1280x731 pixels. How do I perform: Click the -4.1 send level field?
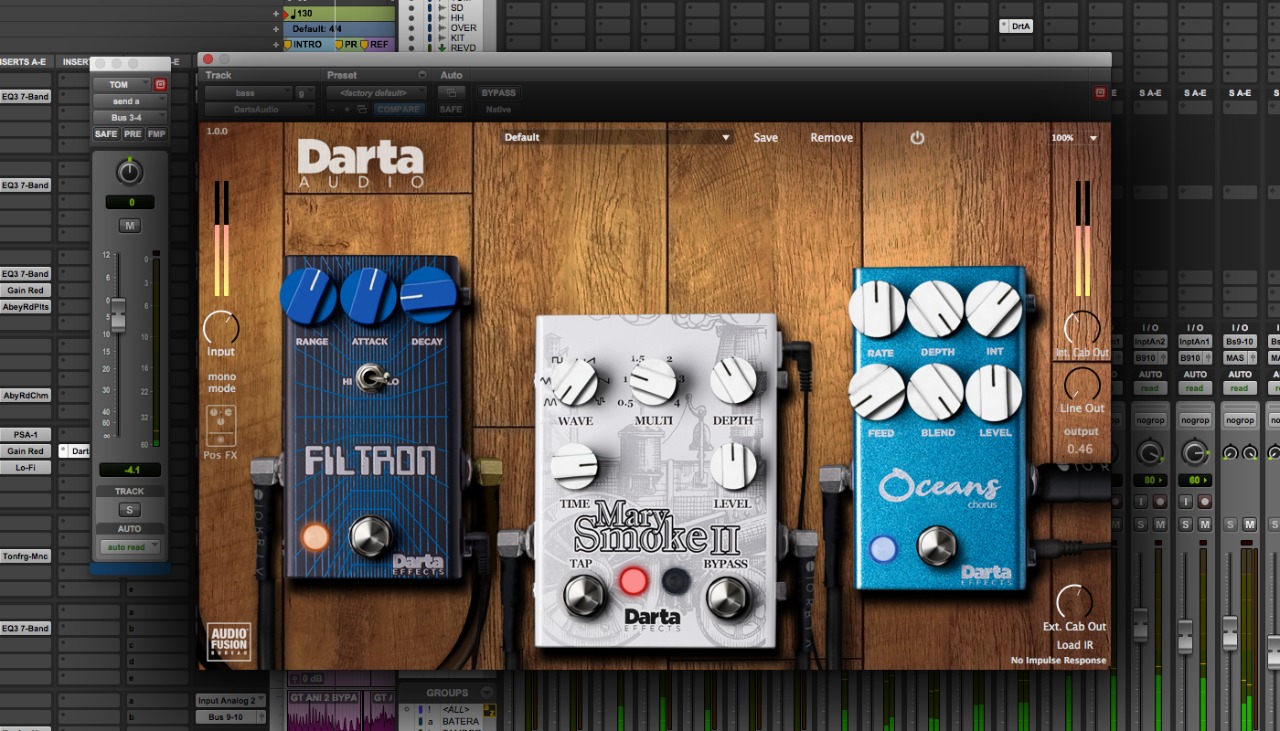(x=130, y=470)
